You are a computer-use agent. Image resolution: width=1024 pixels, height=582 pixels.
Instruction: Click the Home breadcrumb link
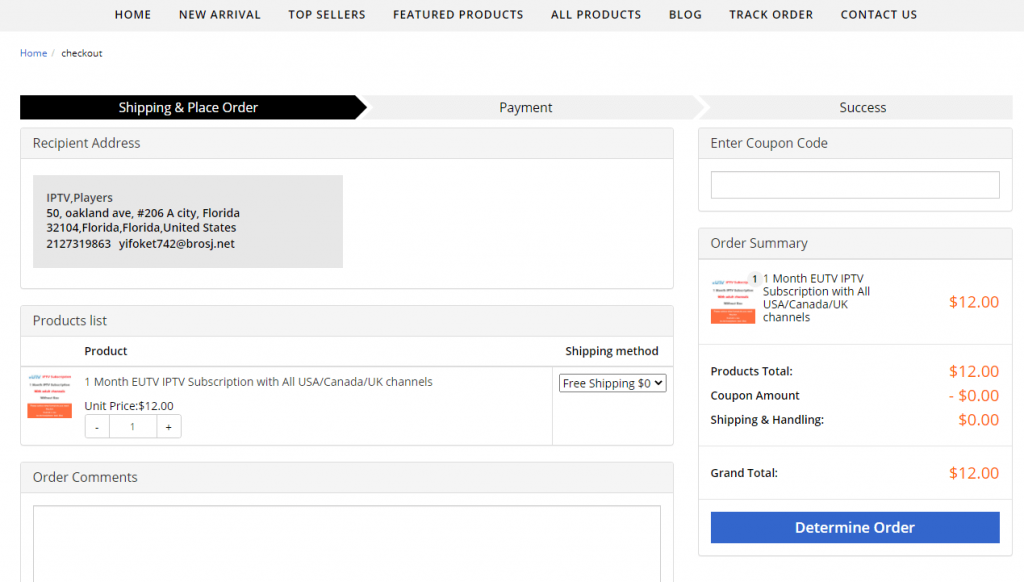(x=33, y=53)
